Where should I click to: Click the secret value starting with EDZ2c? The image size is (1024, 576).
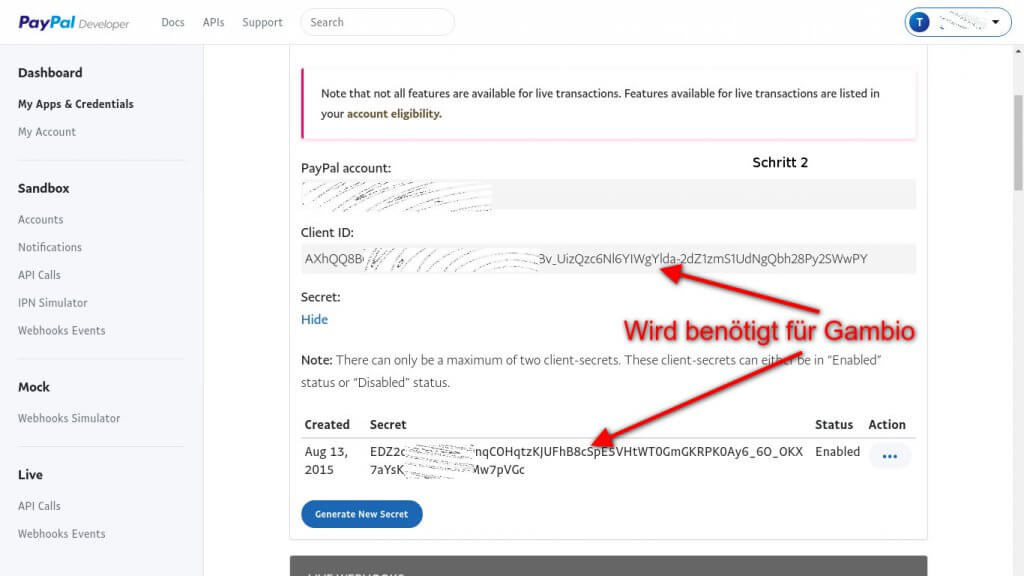[586, 460]
